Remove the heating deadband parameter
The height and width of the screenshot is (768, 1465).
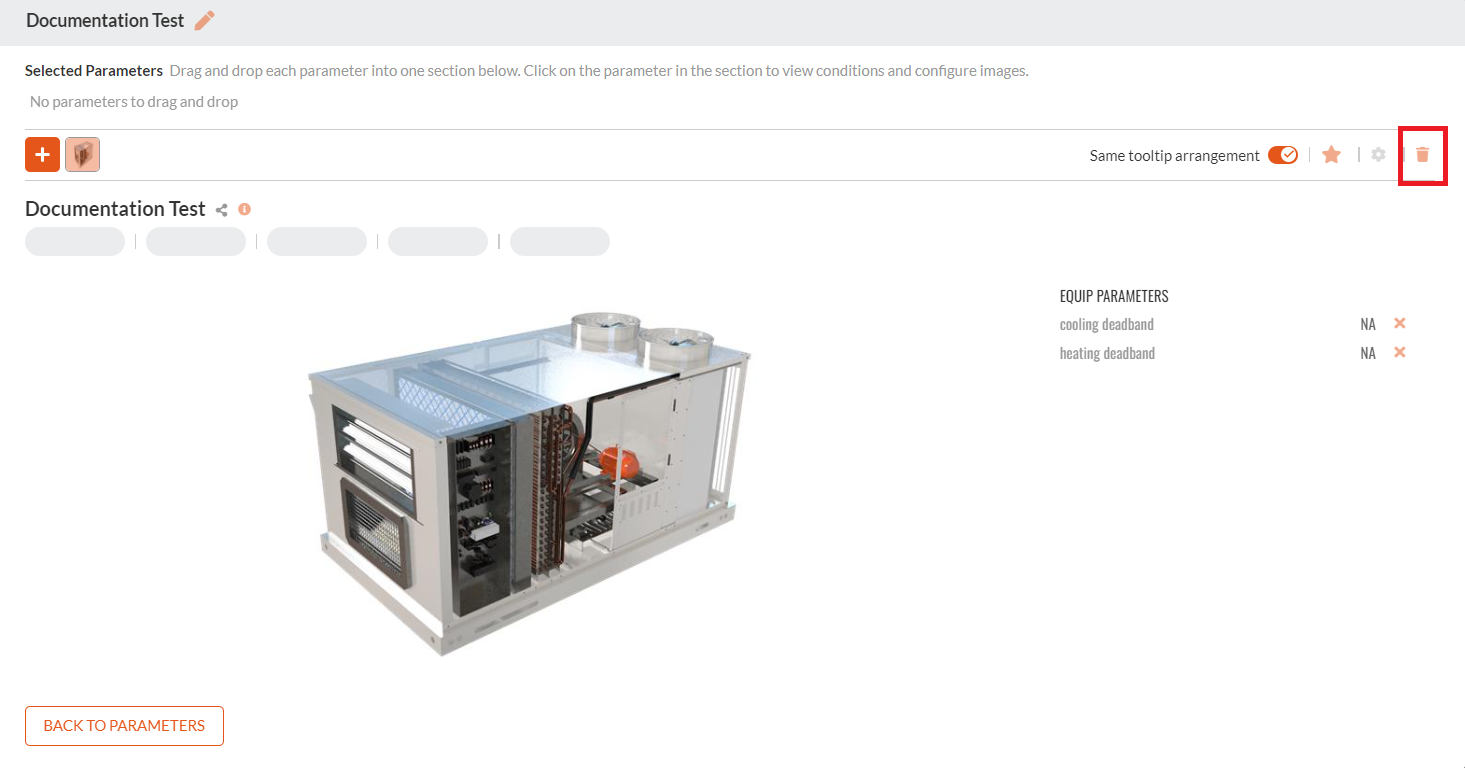click(x=1400, y=352)
